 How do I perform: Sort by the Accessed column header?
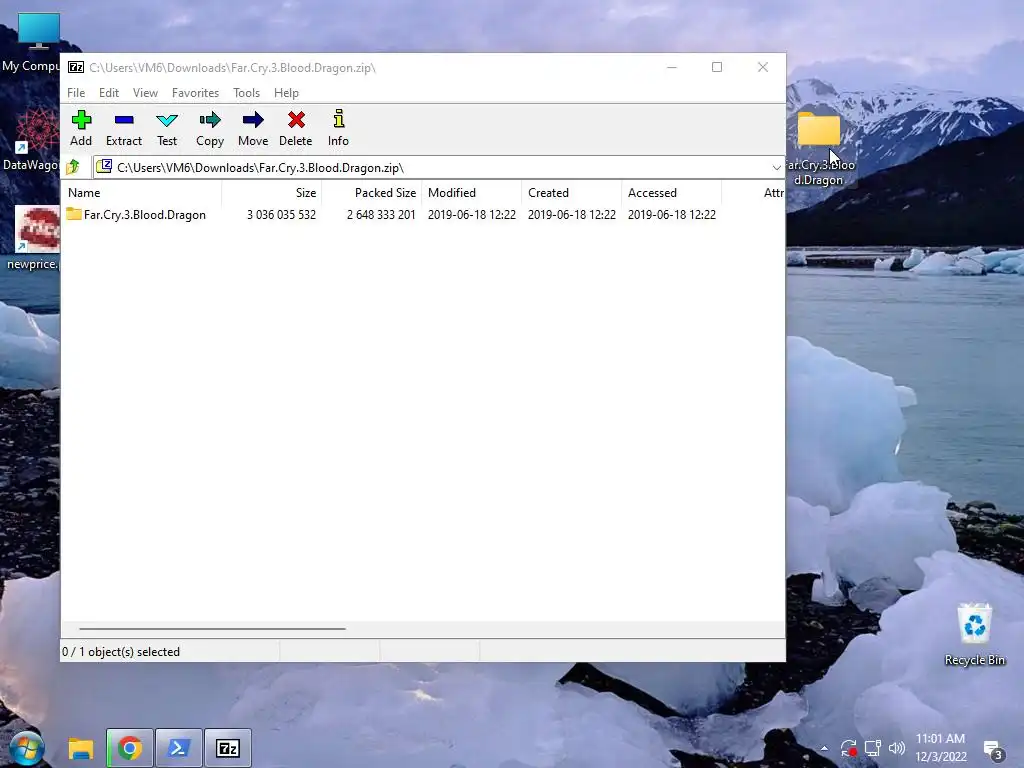671,193
